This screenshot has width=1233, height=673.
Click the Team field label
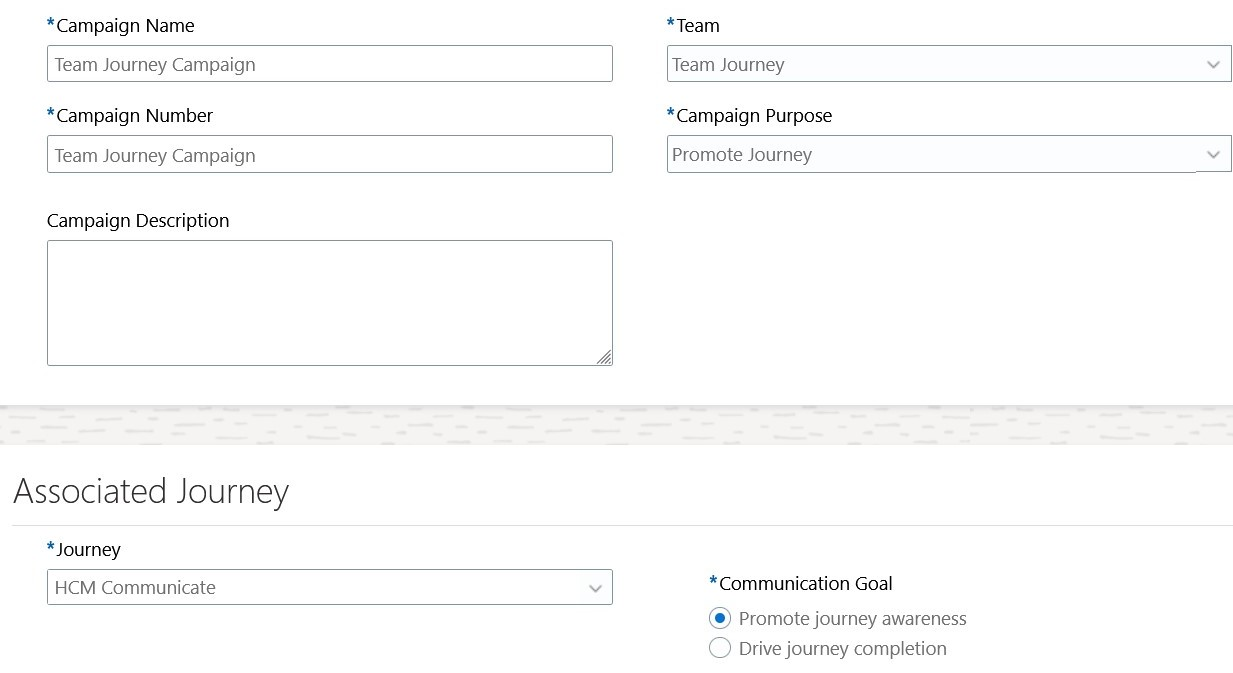(x=697, y=26)
